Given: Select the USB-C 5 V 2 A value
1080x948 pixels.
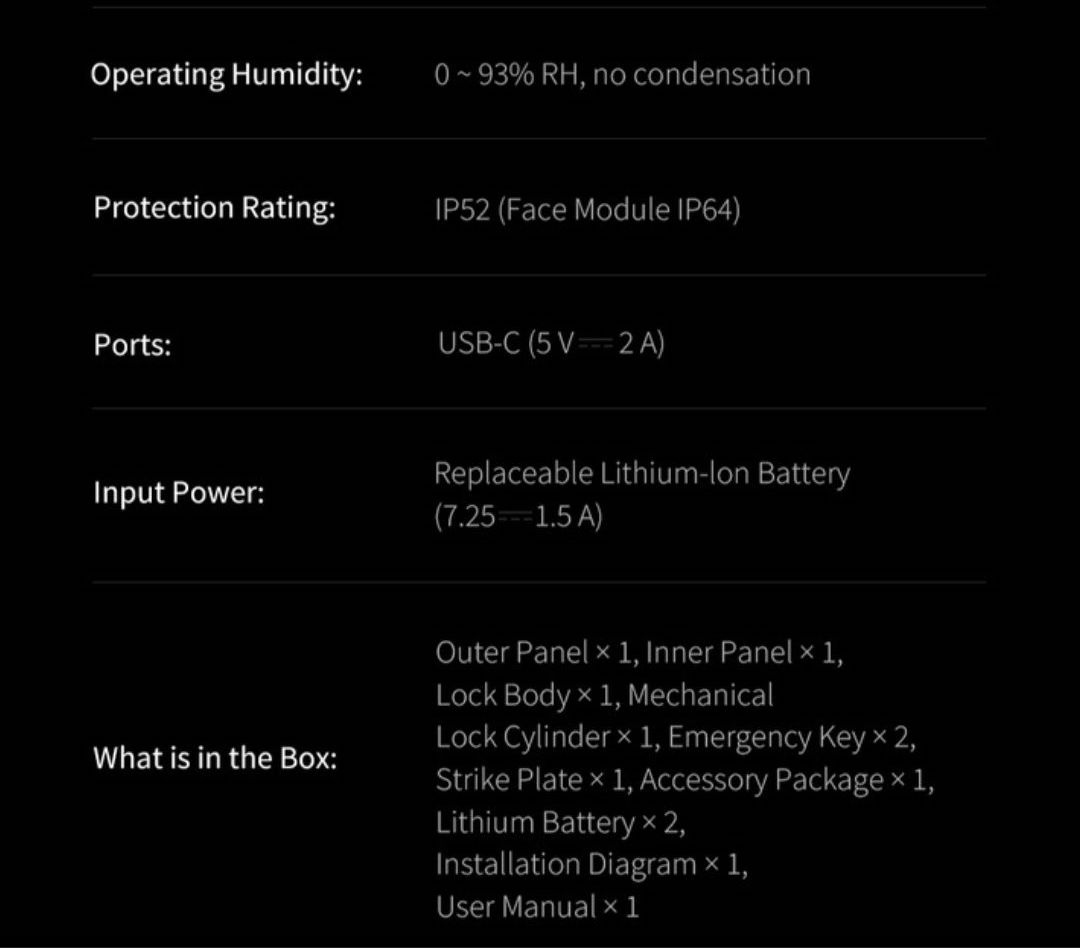Looking at the screenshot, I should coord(551,343).
